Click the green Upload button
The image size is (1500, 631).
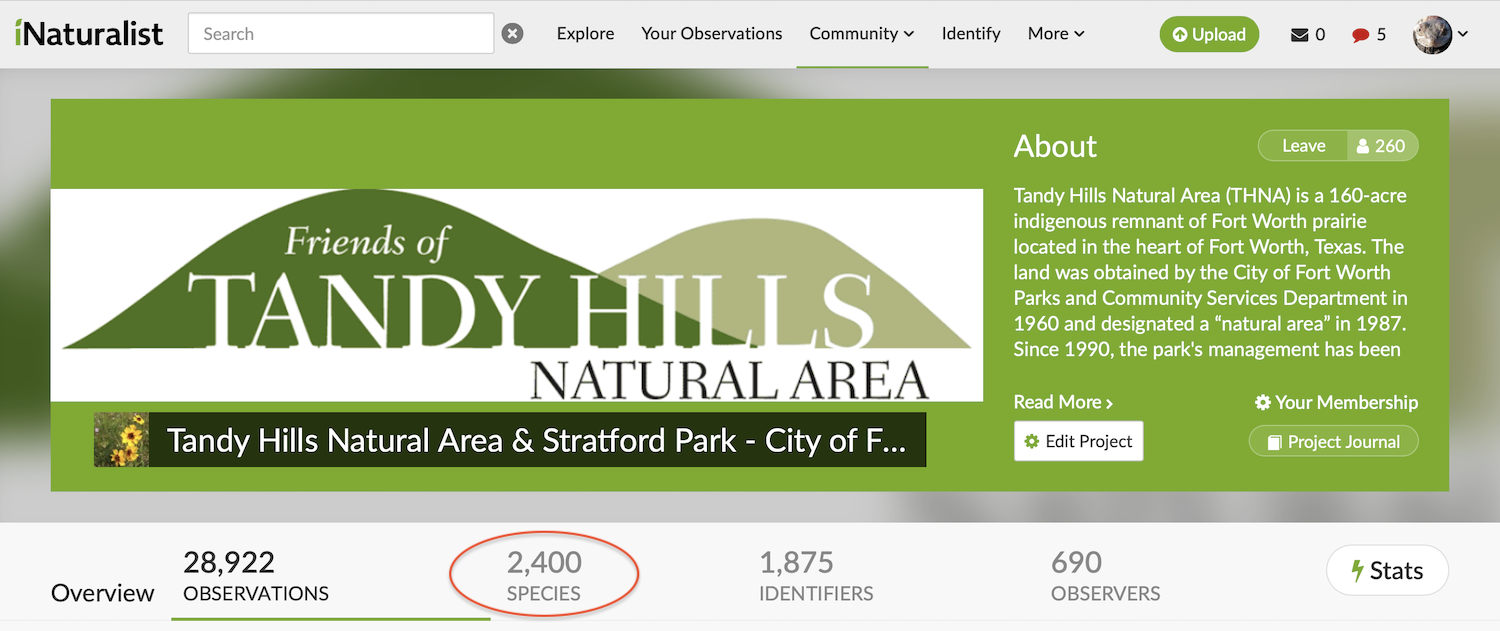1209,34
